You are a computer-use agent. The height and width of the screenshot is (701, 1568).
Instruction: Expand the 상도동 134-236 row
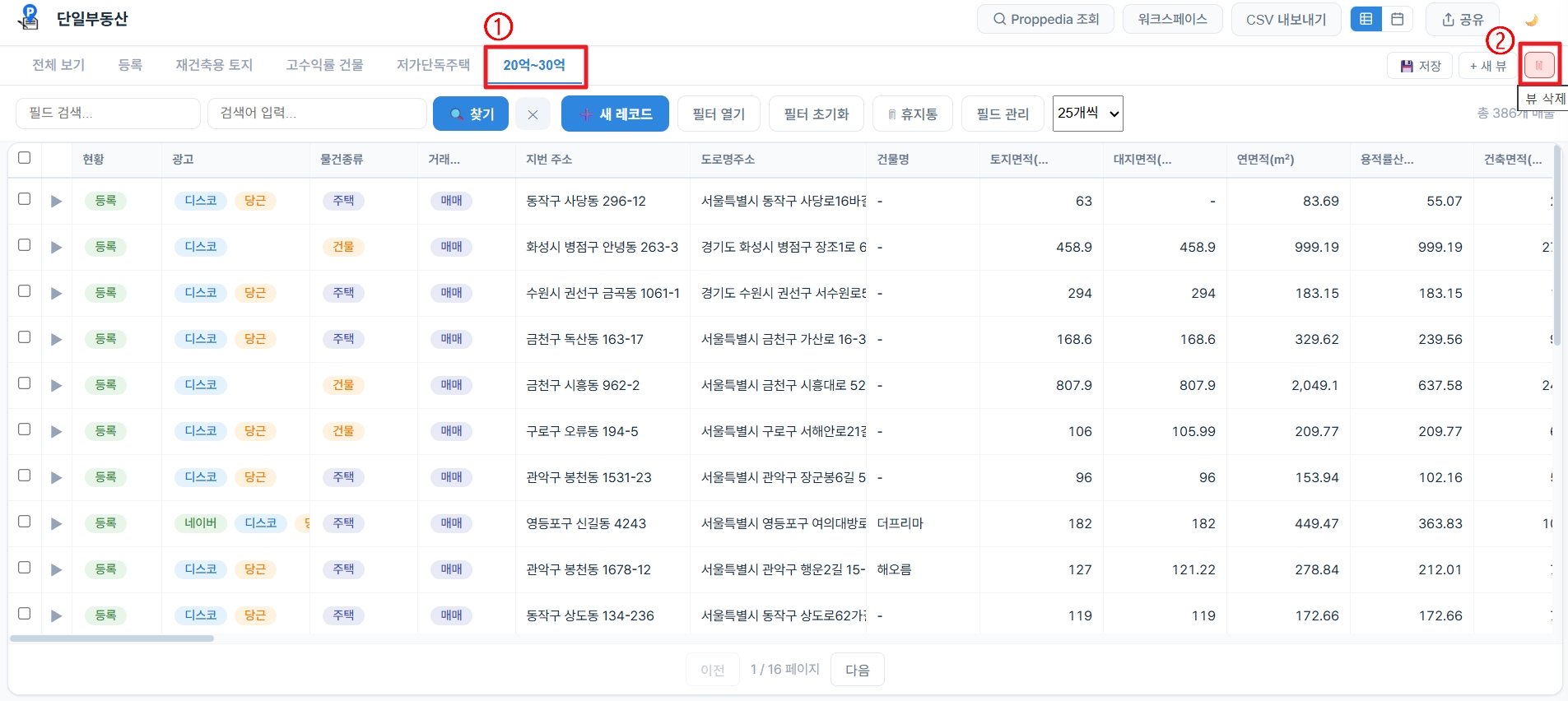point(56,616)
